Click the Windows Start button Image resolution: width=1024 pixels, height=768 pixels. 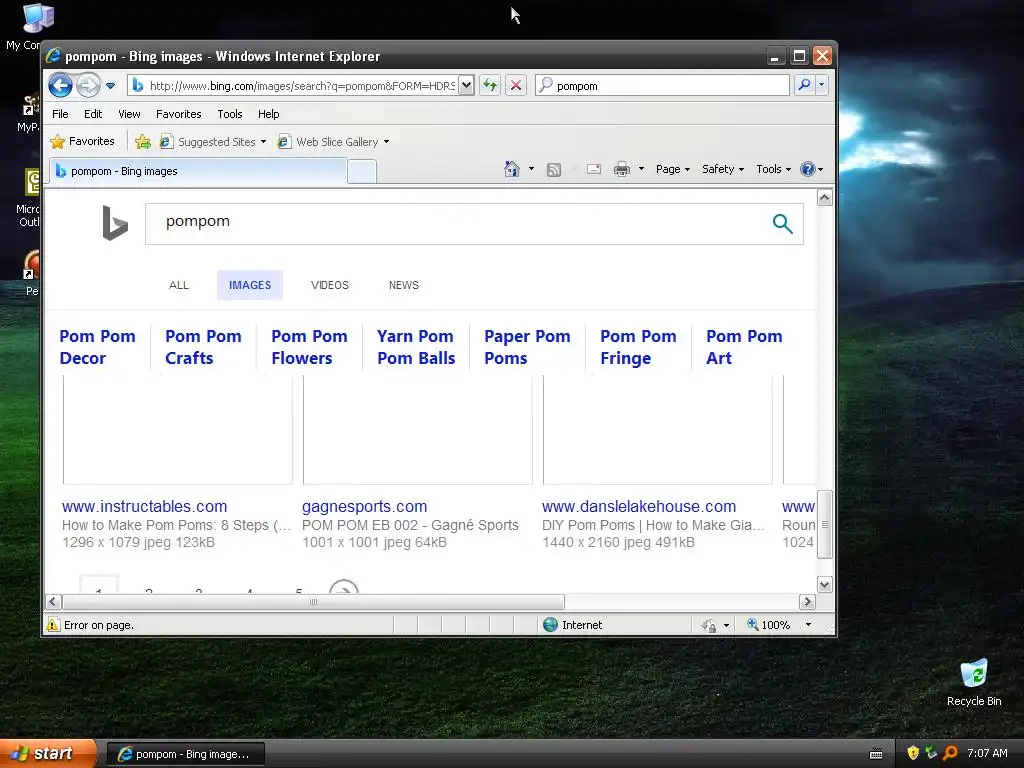pos(48,754)
